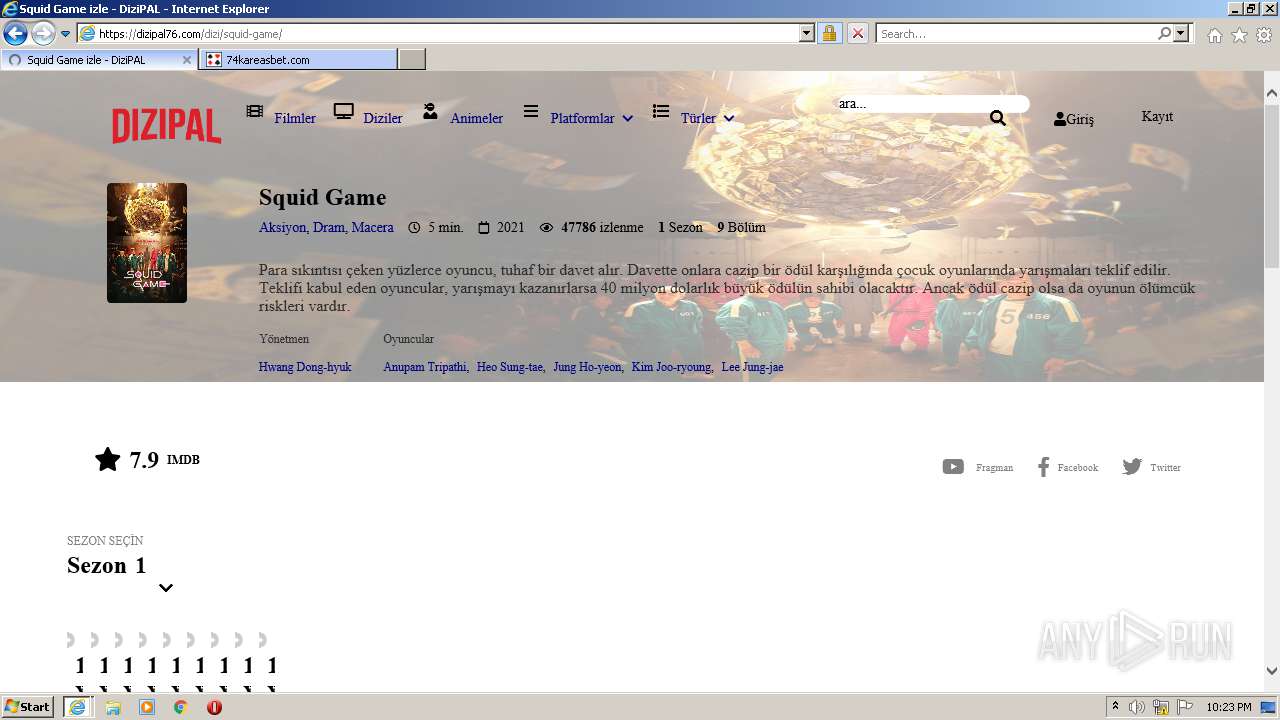The width and height of the screenshot is (1280, 720).
Task: Click the Twitter share icon
Action: point(1132,467)
